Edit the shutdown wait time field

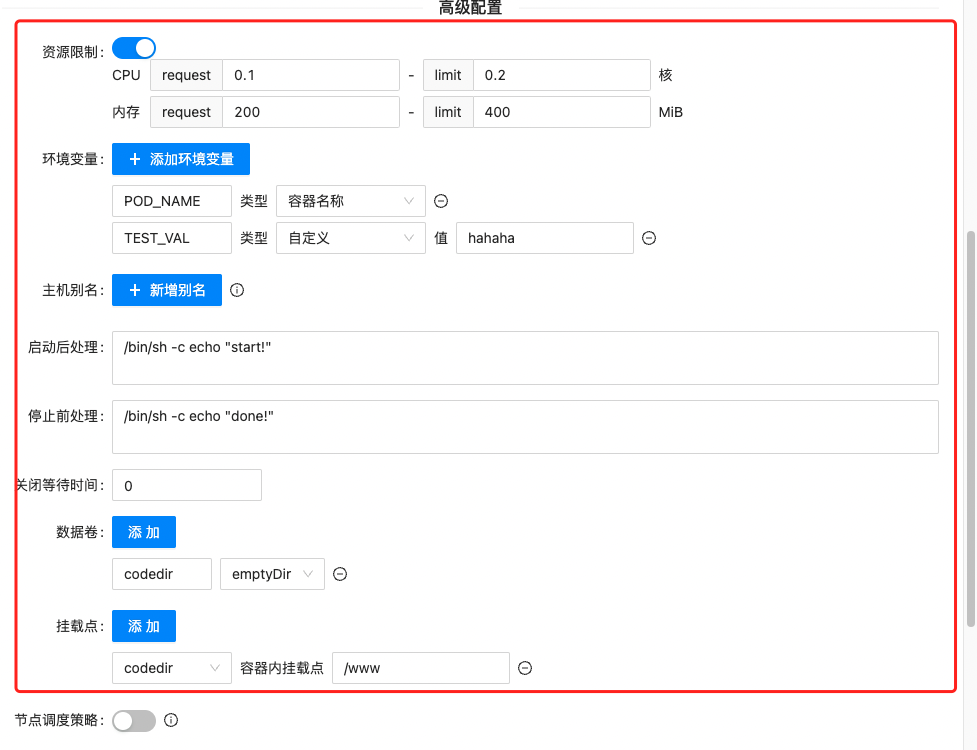[187, 485]
